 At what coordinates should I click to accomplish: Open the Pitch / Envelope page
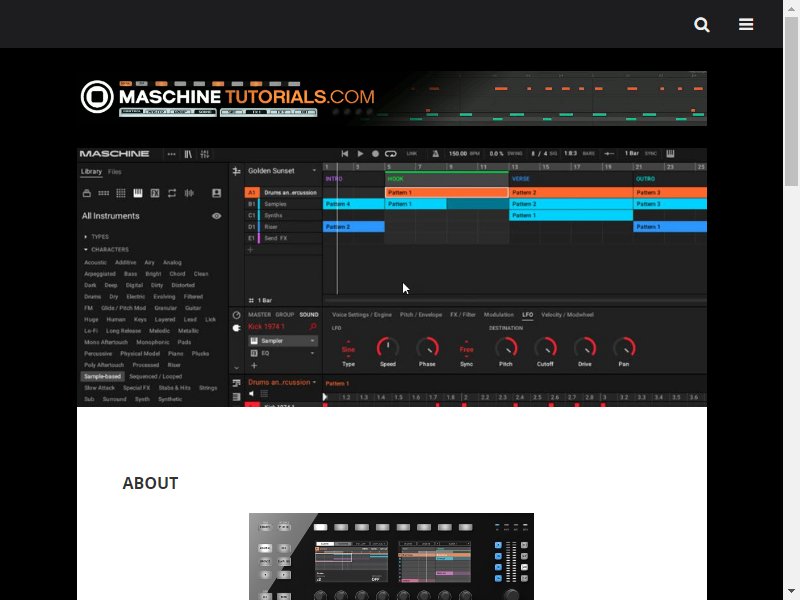pos(421,315)
